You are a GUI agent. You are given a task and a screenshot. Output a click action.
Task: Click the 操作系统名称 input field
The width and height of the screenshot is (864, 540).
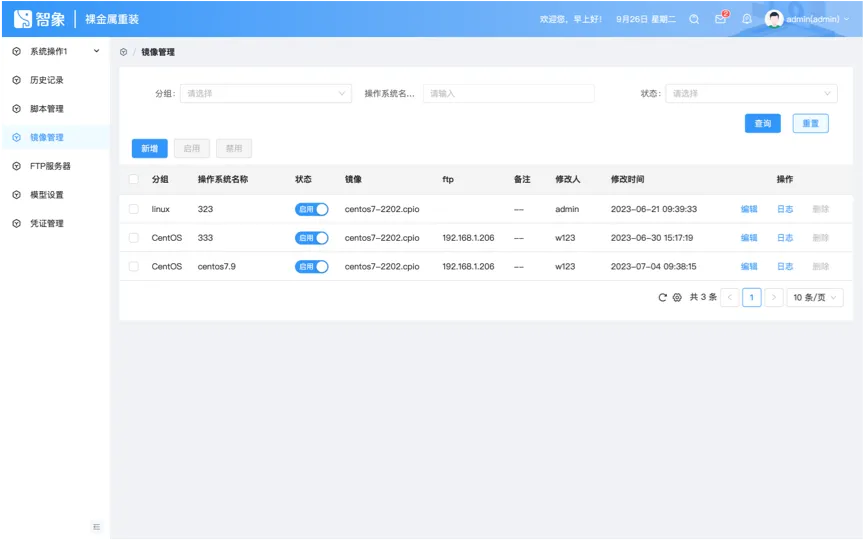coord(508,94)
